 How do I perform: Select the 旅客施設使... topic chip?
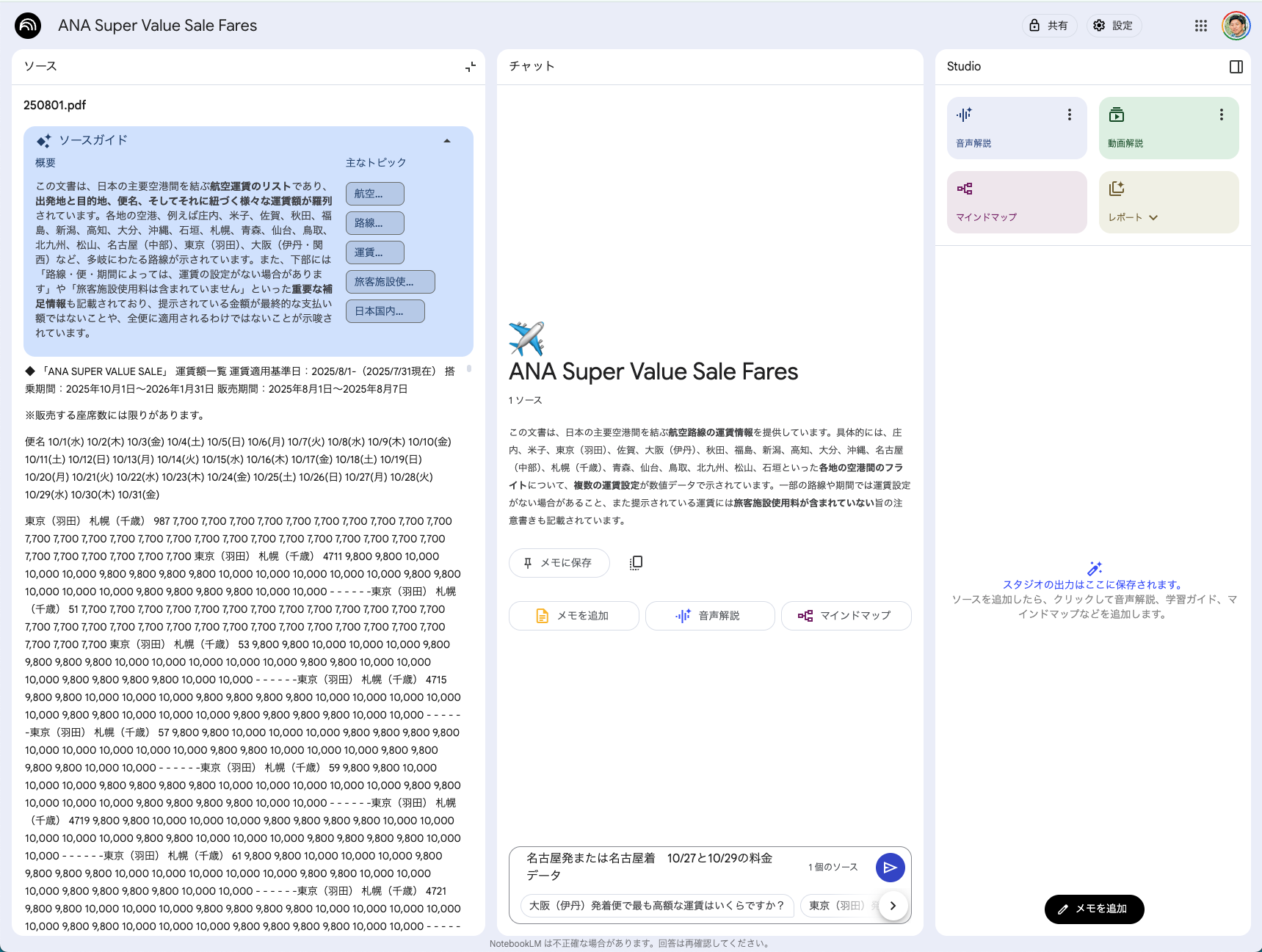point(391,282)
